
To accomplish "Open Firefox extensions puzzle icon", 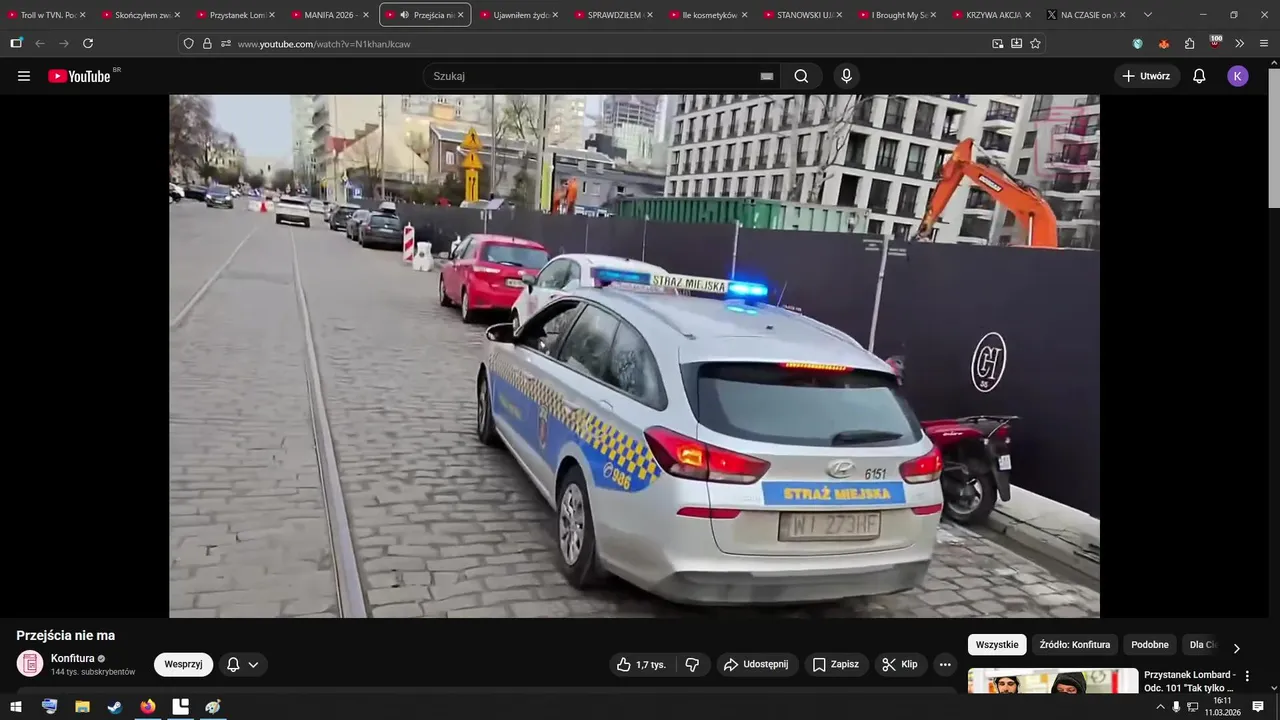I will (x=1189, y=43).
